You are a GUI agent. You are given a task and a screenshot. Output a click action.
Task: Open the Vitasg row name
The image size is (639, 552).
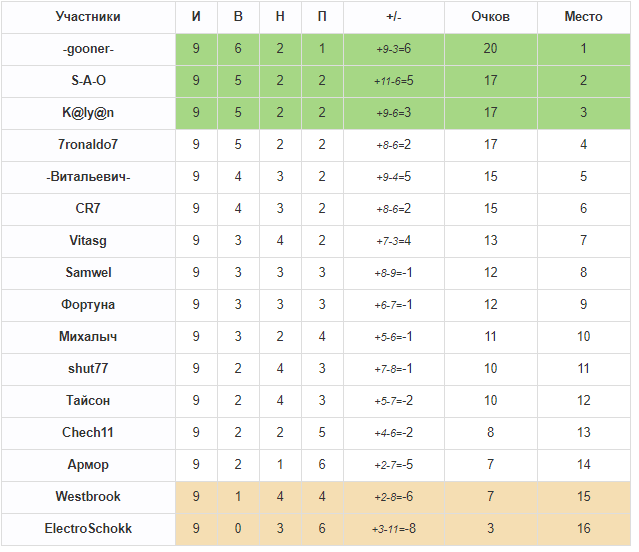click(88, 240)
